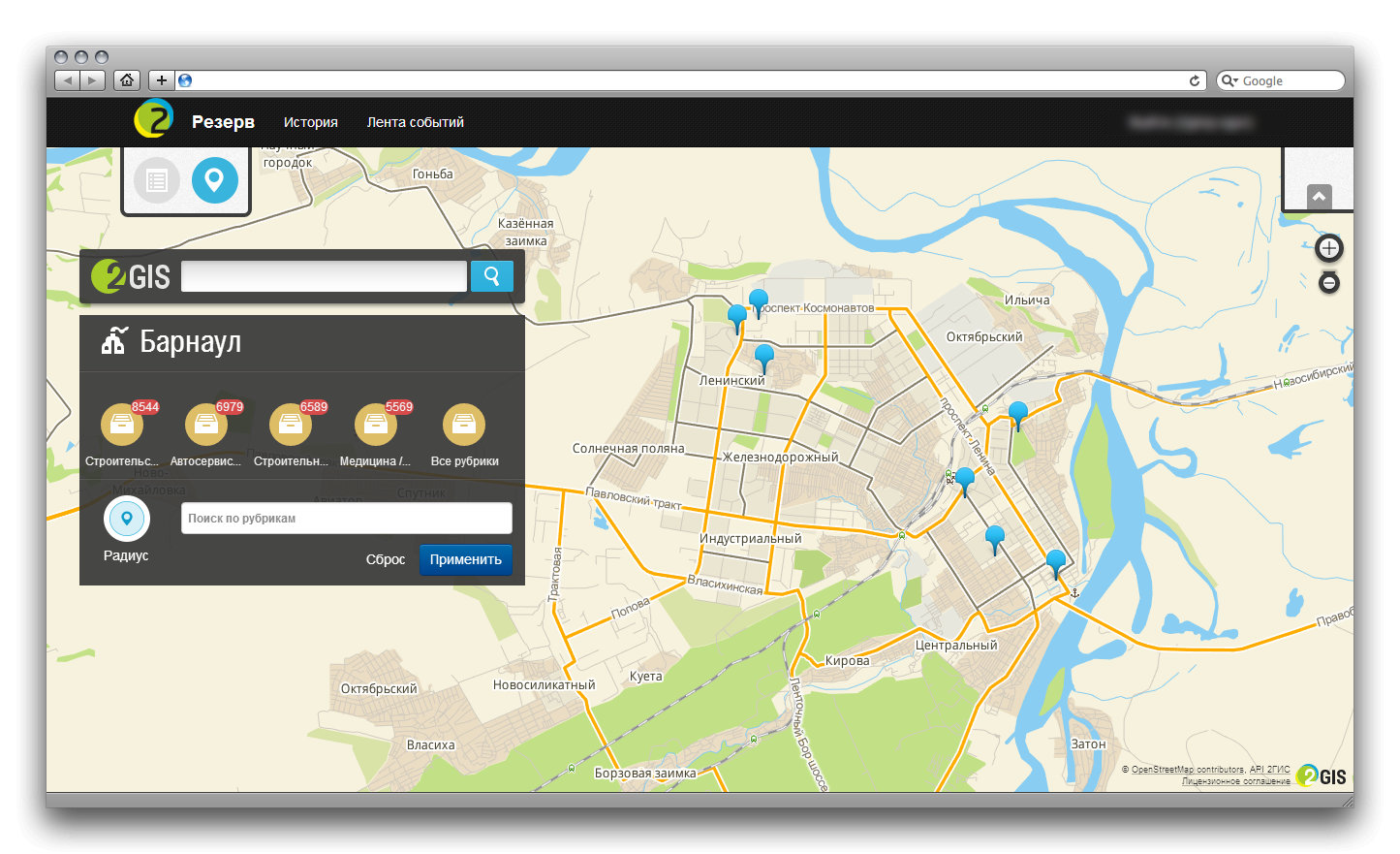Open the Лицензионное соглашение link
Screen dimensions: 1400x854
(x=1236, y=781)
